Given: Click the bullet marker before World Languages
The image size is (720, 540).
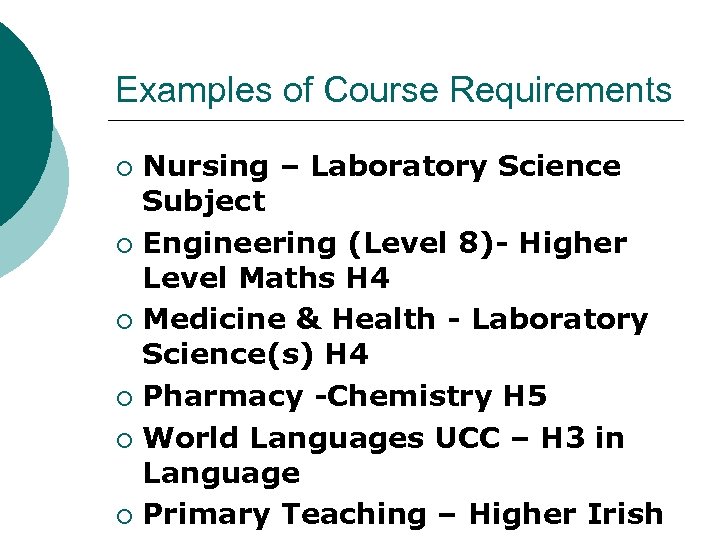Looking at the screenshot, I should point(123,439).
